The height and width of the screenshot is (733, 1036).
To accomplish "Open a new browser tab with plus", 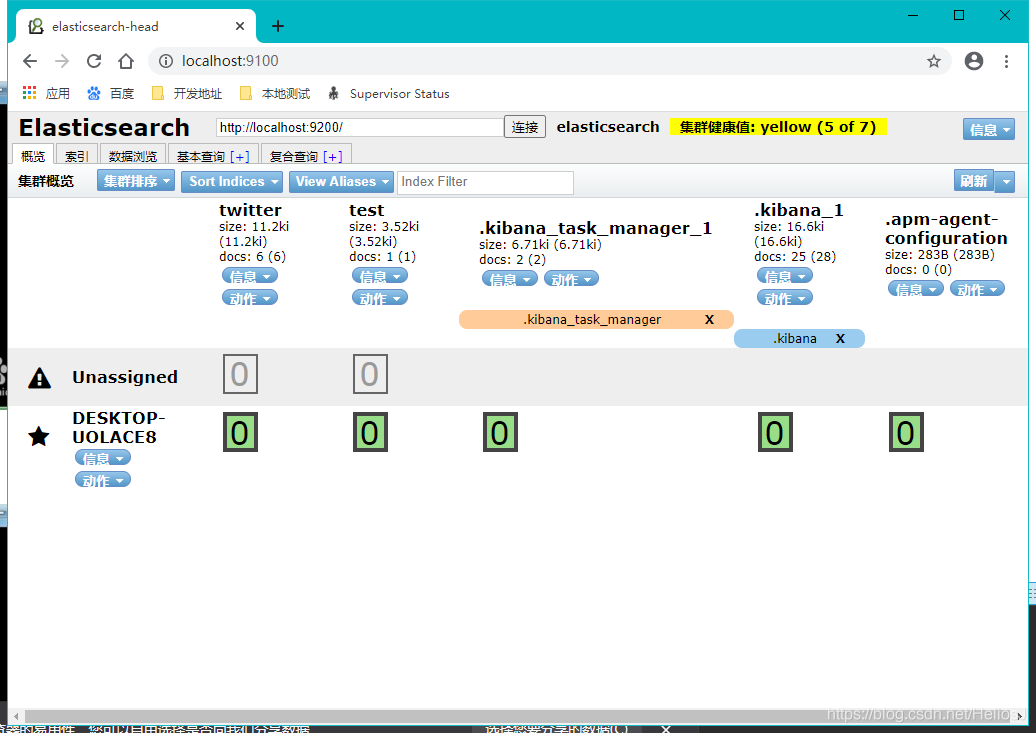I will click(278, 26).
